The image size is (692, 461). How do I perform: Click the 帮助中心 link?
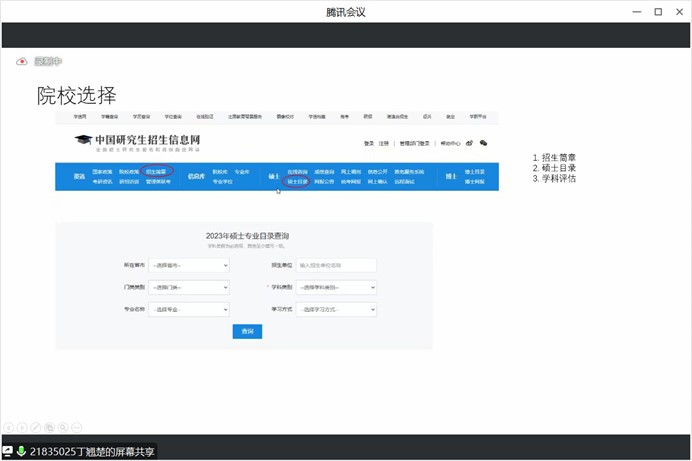click(450, 143)
